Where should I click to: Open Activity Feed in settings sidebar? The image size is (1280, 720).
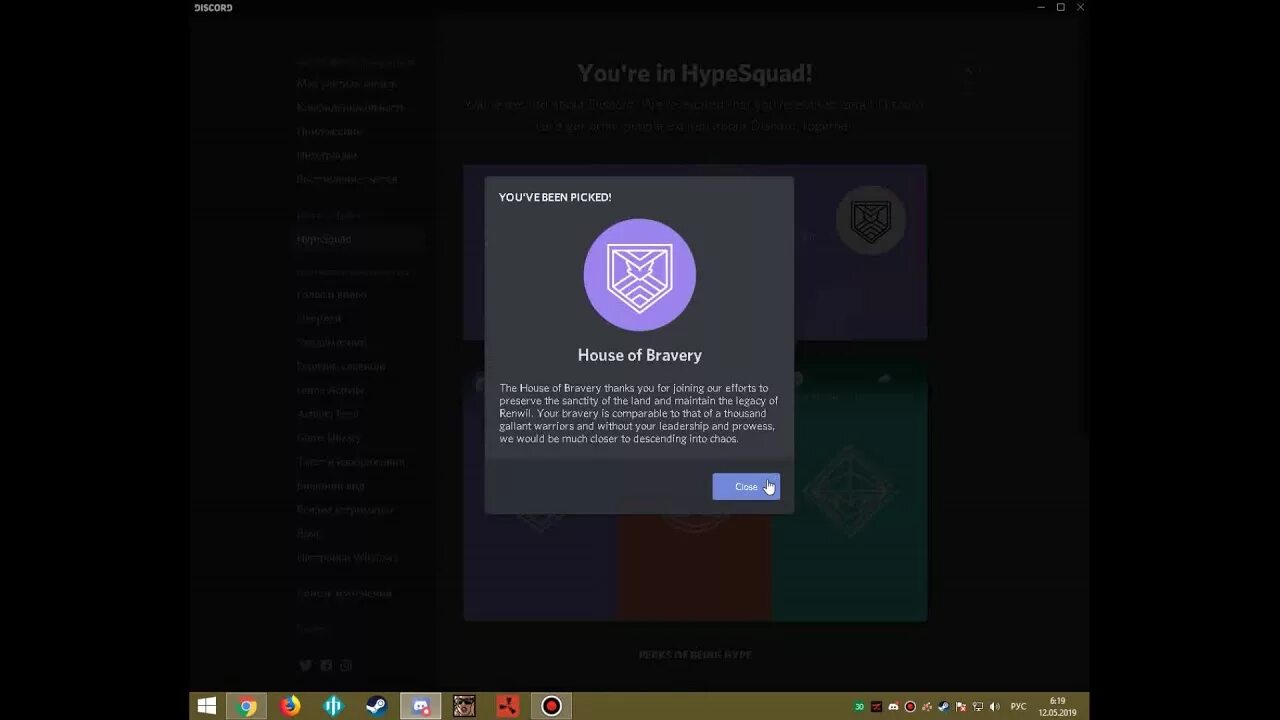pos(327,414)
